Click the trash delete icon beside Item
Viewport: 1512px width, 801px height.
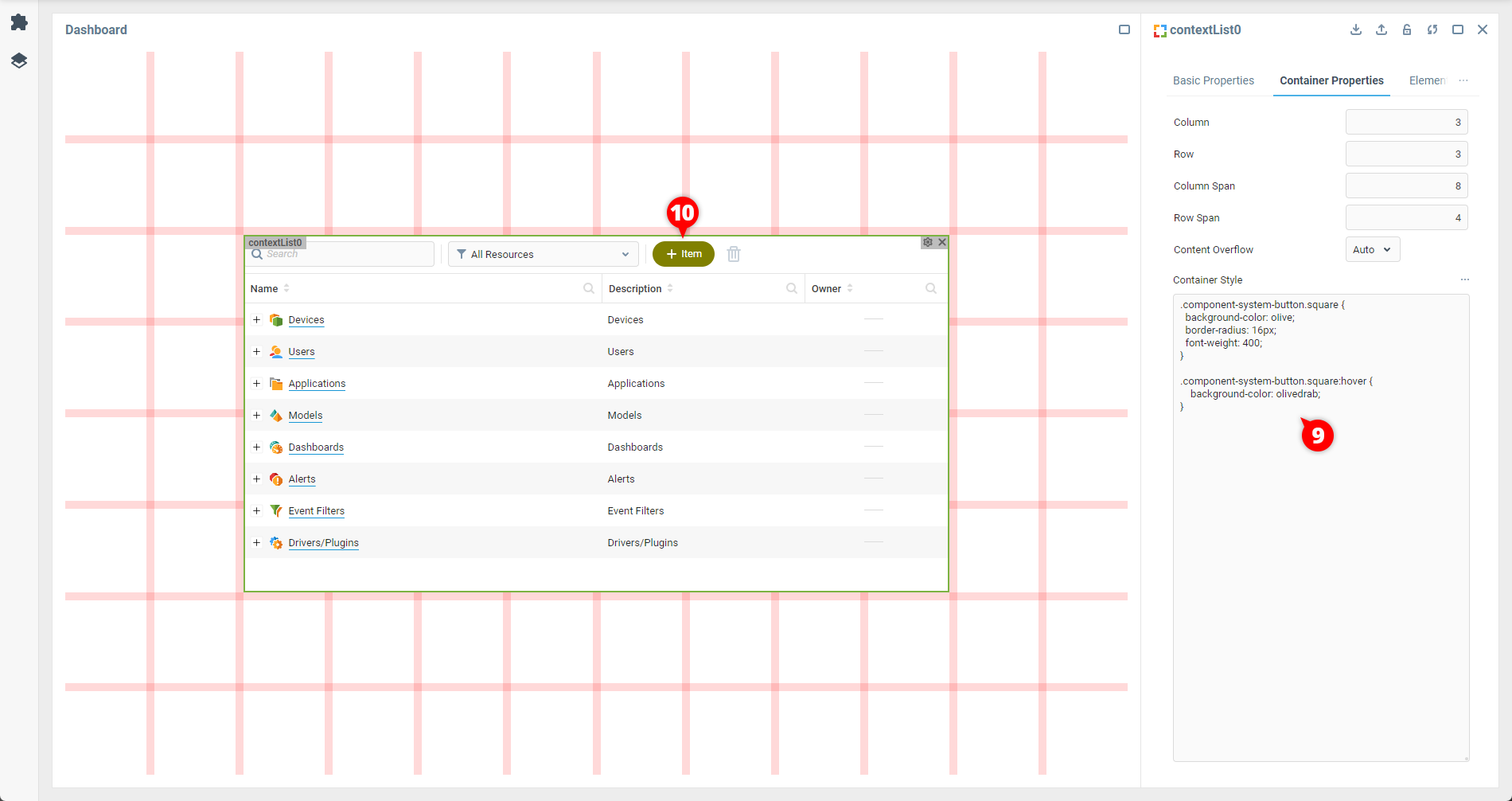pyautogui.click(x=734, y=254)
